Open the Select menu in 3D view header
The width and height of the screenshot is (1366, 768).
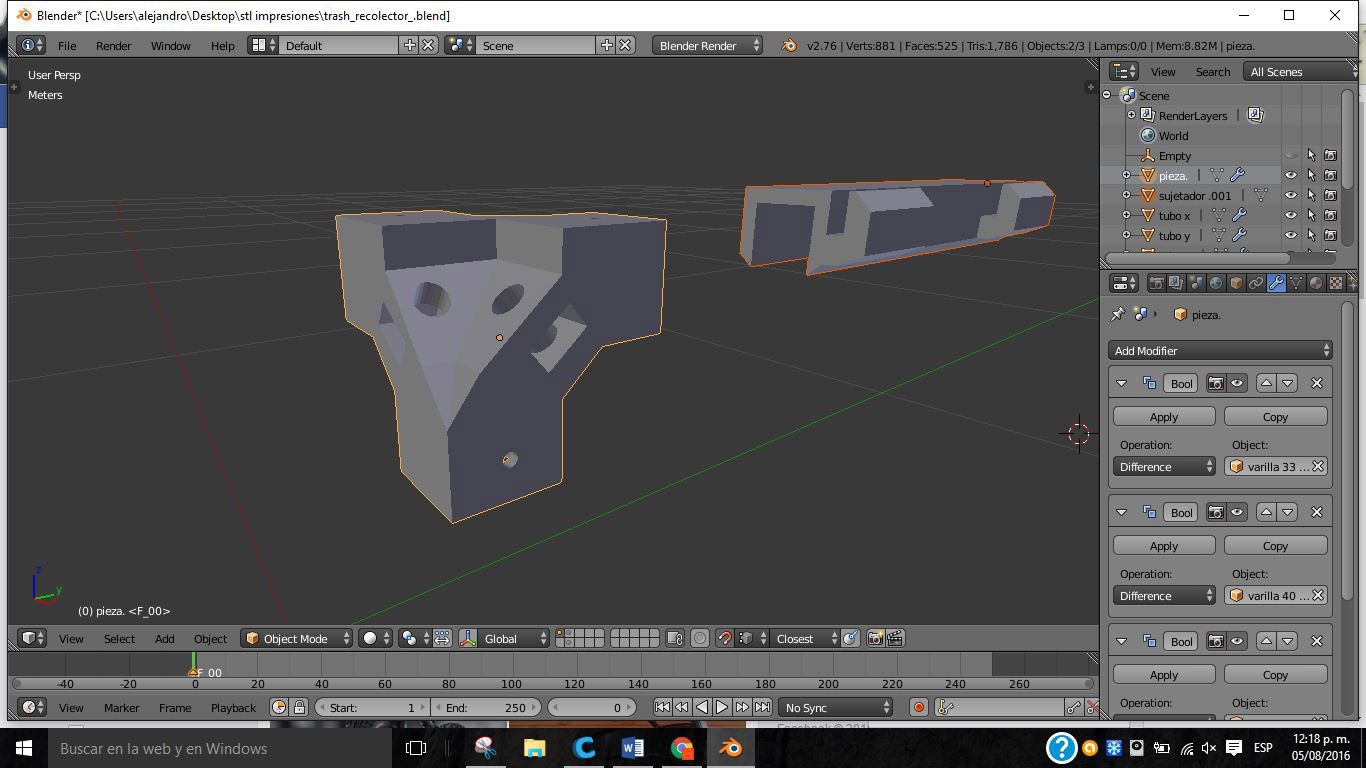[119, 638]
